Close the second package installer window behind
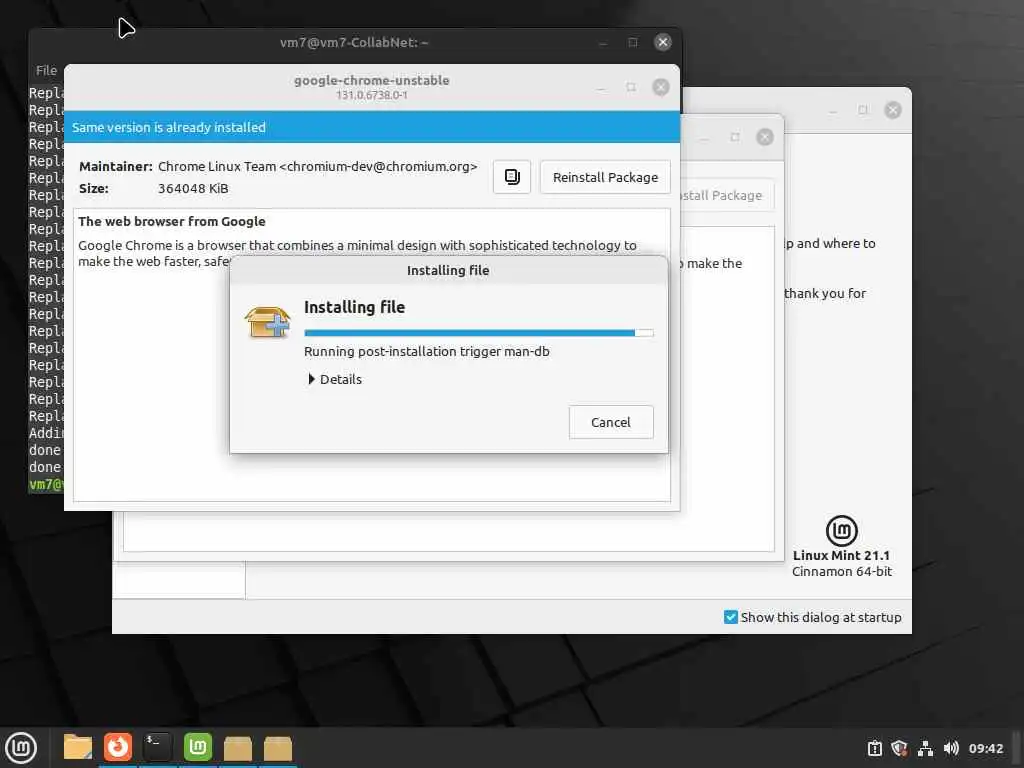 click(x=765, y=137)
